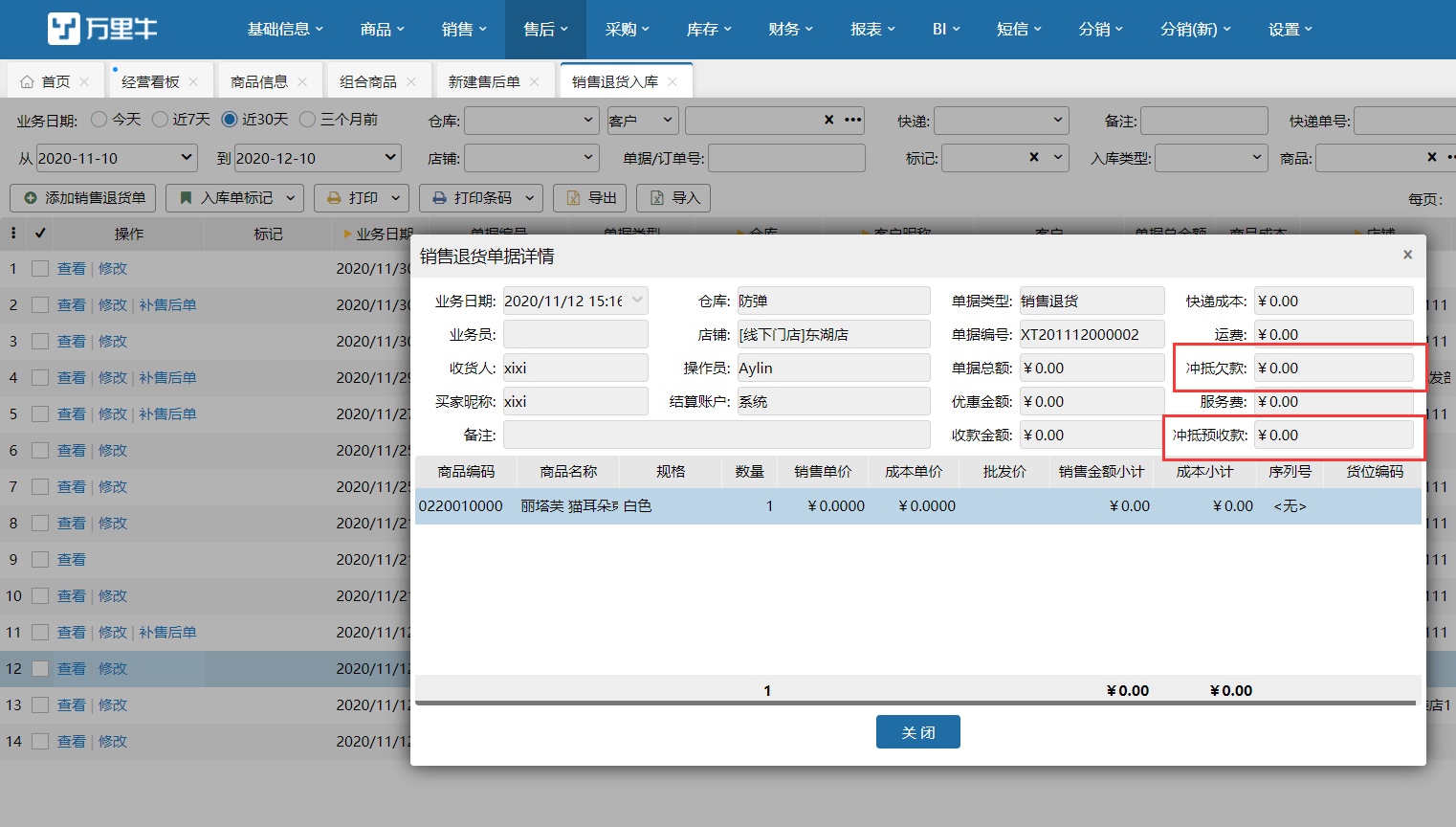The height and width of the screenshot is (827, 1456).
Task: Tick the checkbox for row 1
Action: [40, 269]
